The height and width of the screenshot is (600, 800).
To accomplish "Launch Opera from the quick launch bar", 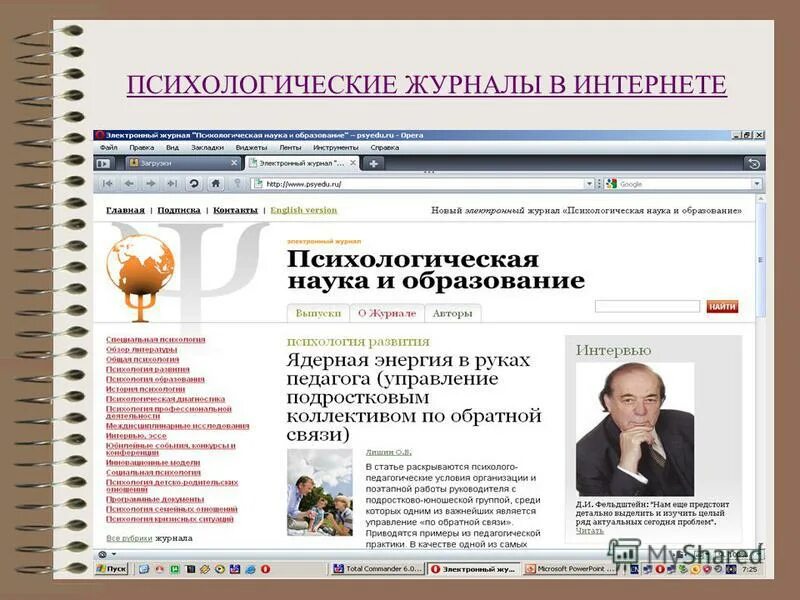I will click(265, 569).
